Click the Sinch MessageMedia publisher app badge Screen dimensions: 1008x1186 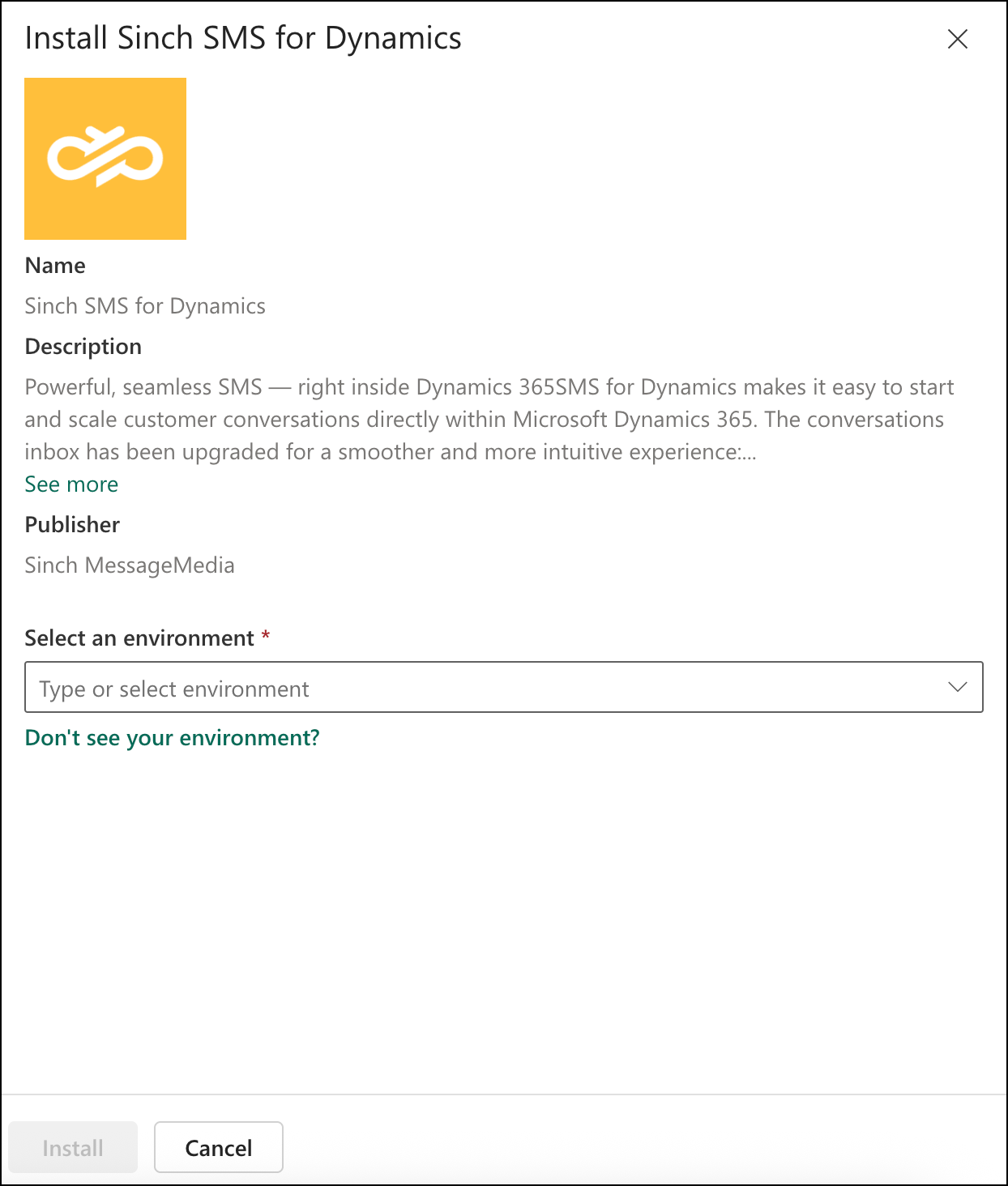[105, 158]
